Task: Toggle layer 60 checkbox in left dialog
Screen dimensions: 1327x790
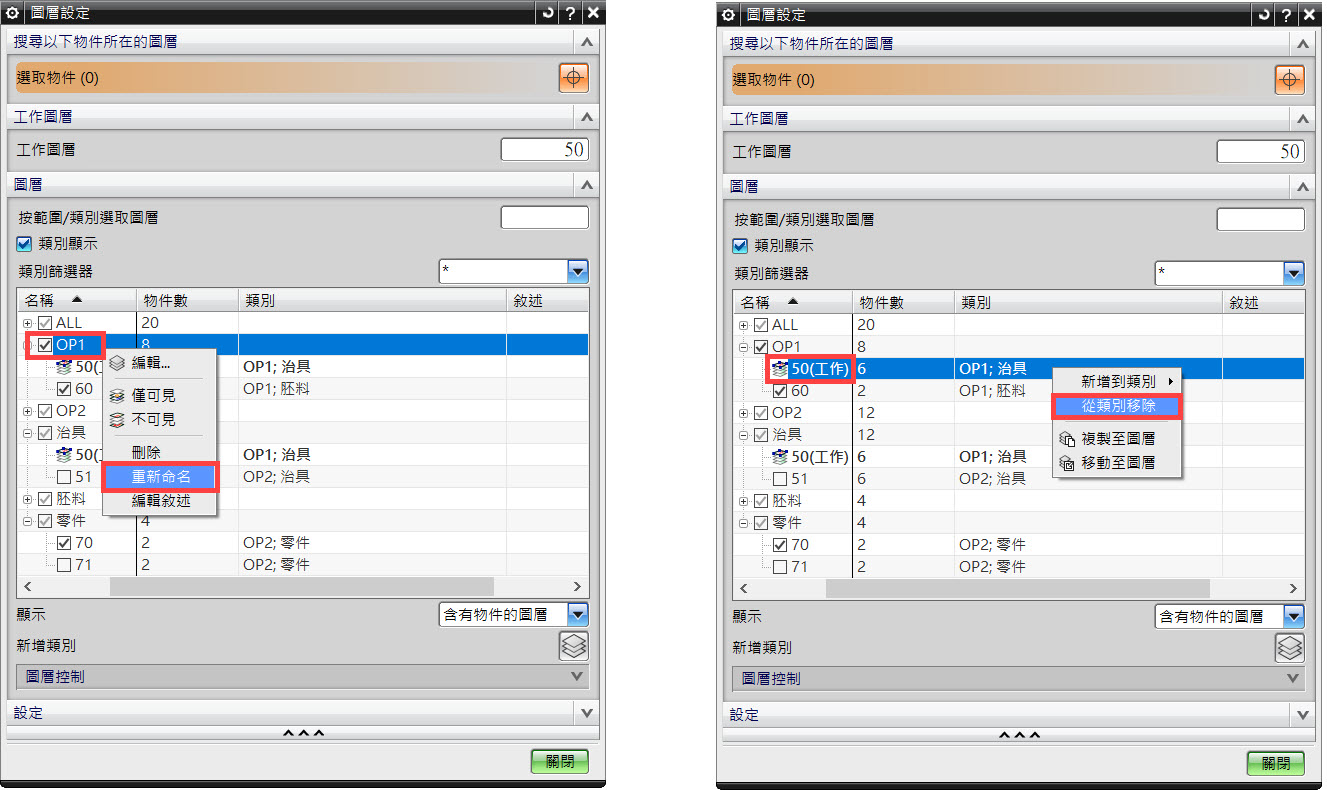Action: point(65,389)
